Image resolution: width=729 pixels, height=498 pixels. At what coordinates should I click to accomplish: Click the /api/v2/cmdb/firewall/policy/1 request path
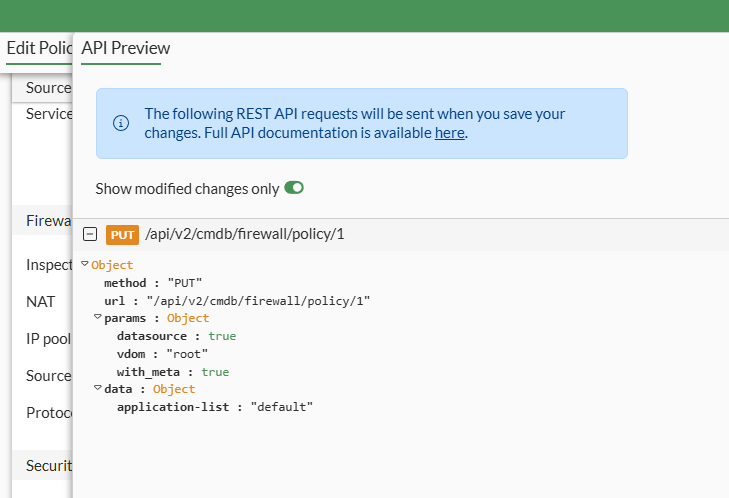pos(245,234)
